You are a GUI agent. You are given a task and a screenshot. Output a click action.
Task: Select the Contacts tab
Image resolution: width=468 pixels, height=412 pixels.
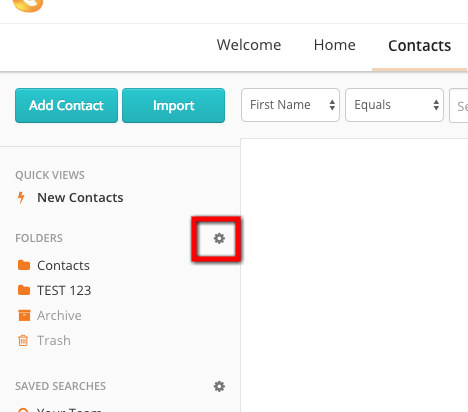point(419,46)
